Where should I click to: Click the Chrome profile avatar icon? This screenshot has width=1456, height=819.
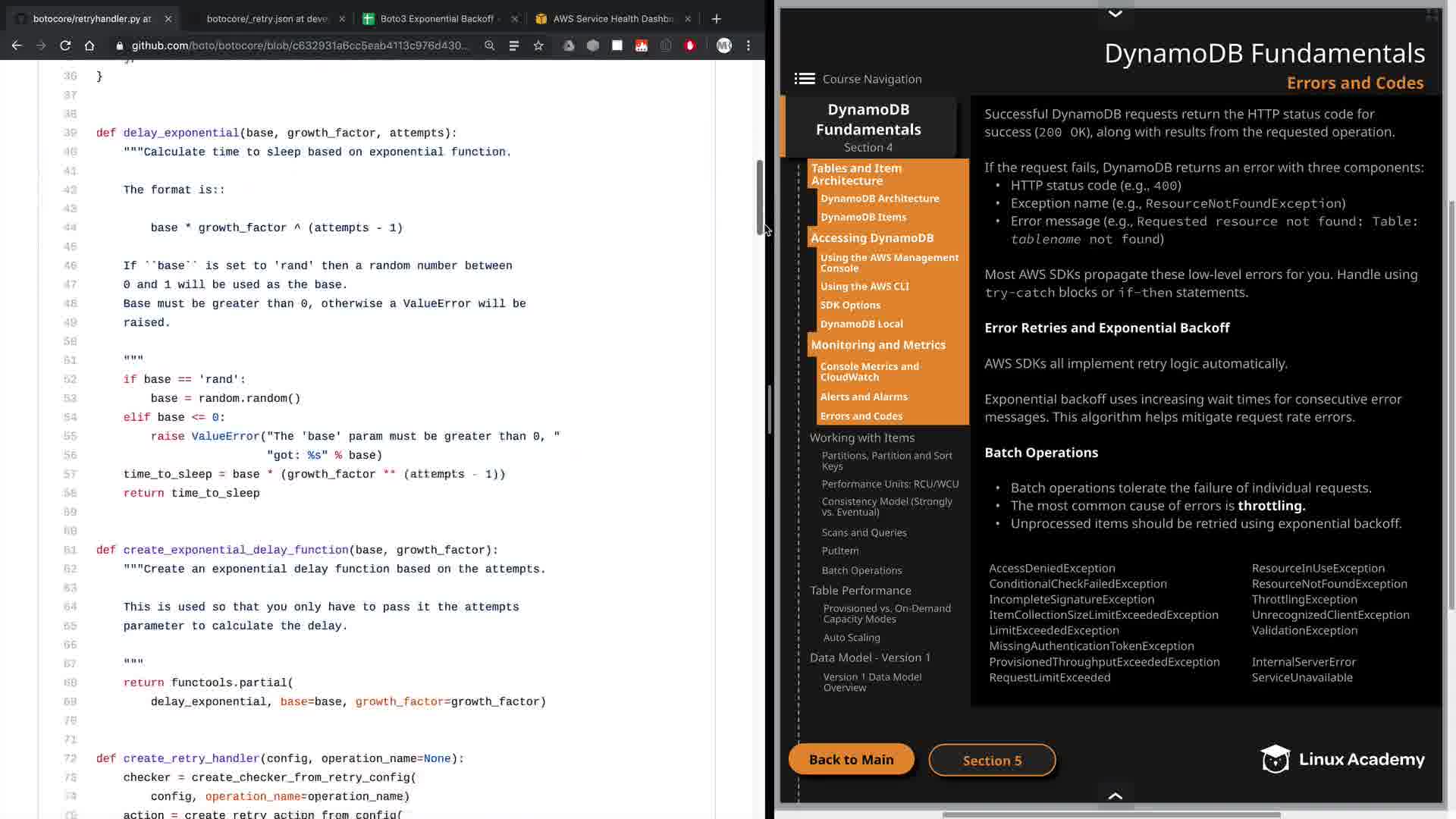pos(723,45)
